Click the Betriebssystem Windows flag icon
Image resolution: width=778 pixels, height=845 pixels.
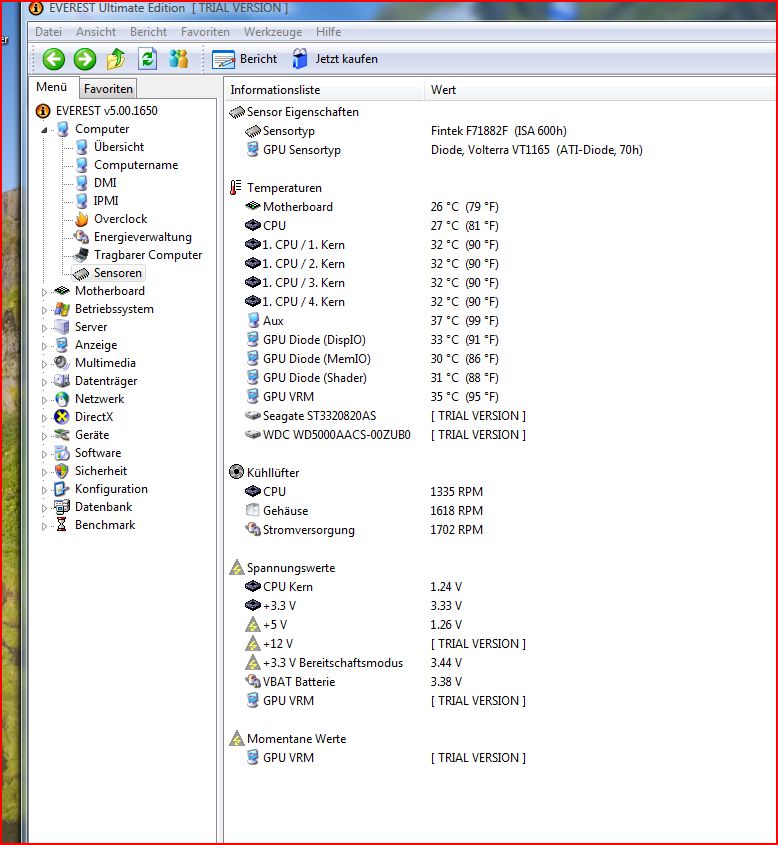click(62, 309)
